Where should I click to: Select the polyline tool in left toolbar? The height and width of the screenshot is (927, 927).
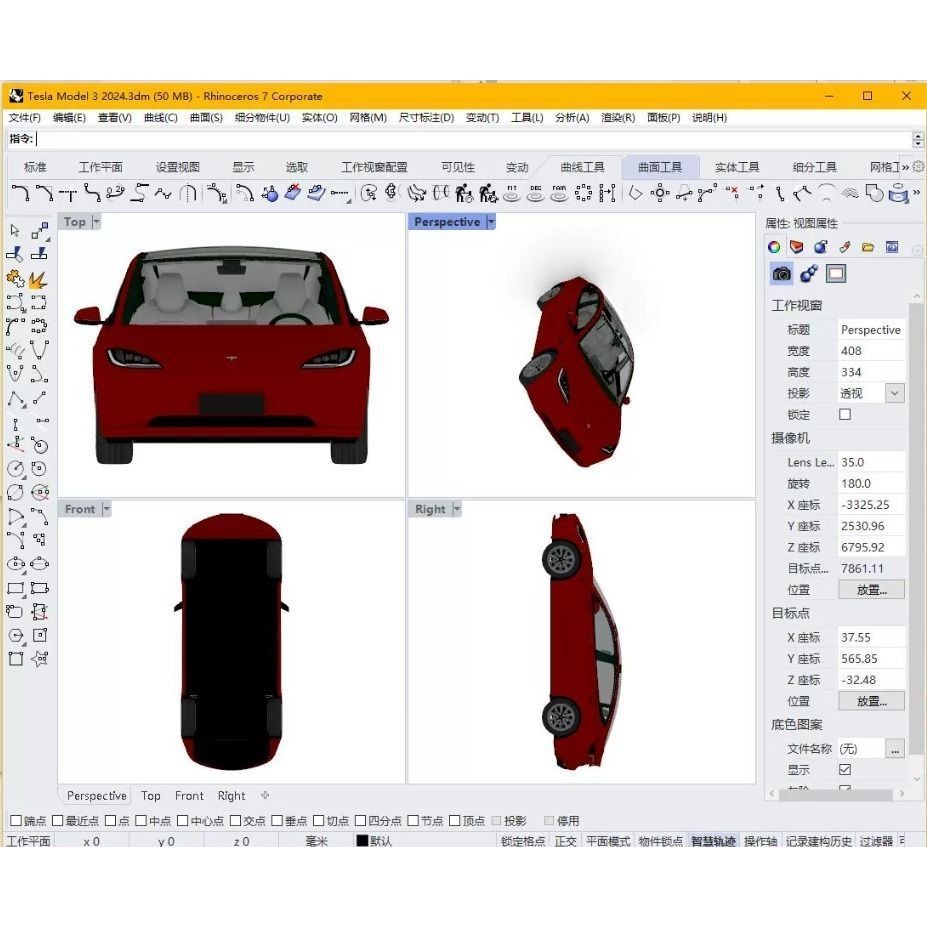(16, 399)
